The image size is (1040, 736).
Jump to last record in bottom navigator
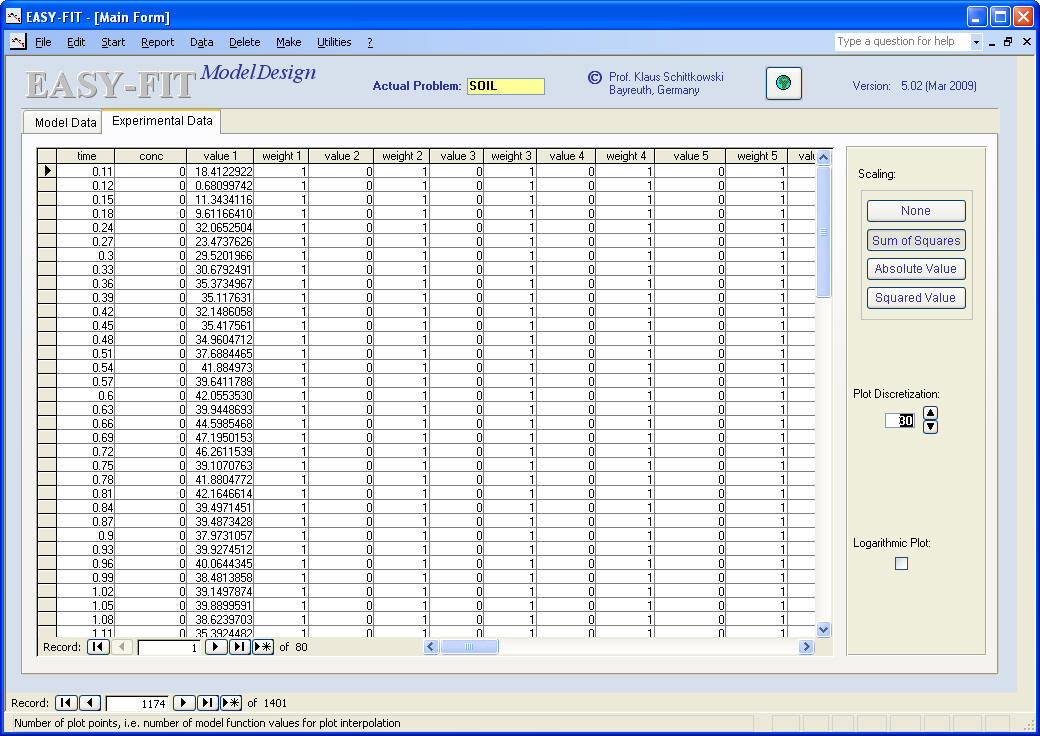pos(208,703)
